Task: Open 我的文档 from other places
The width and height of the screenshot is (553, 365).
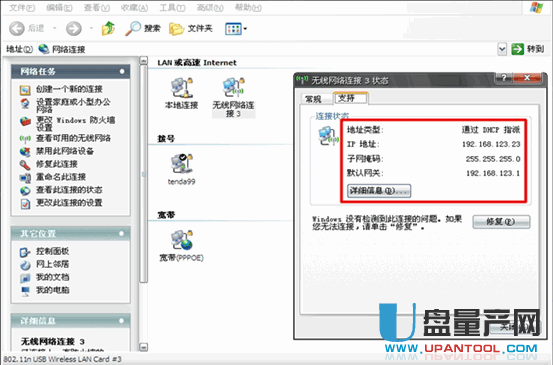Action: tap(52, 277)
